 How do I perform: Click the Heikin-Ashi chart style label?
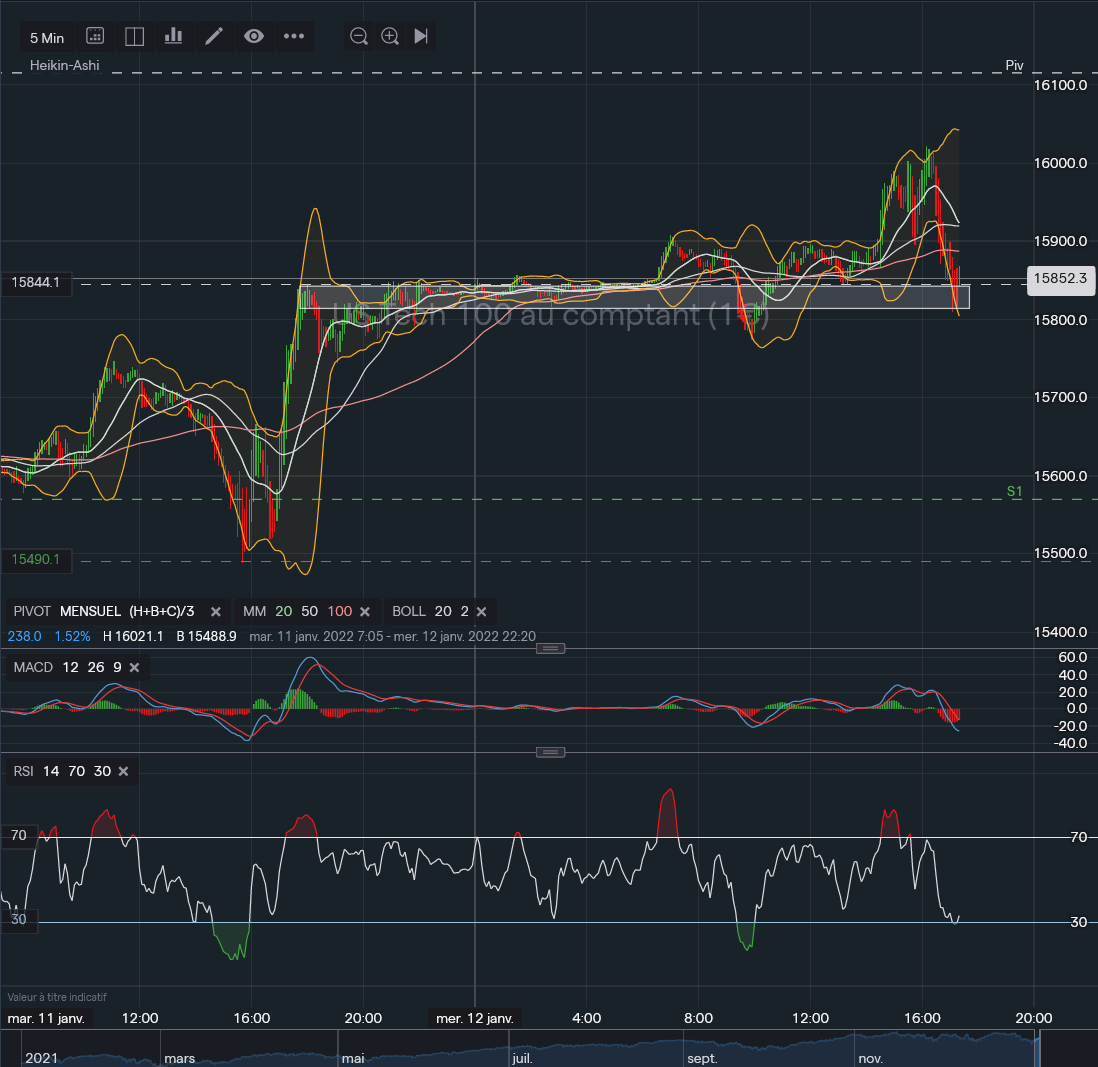[64, 65]
